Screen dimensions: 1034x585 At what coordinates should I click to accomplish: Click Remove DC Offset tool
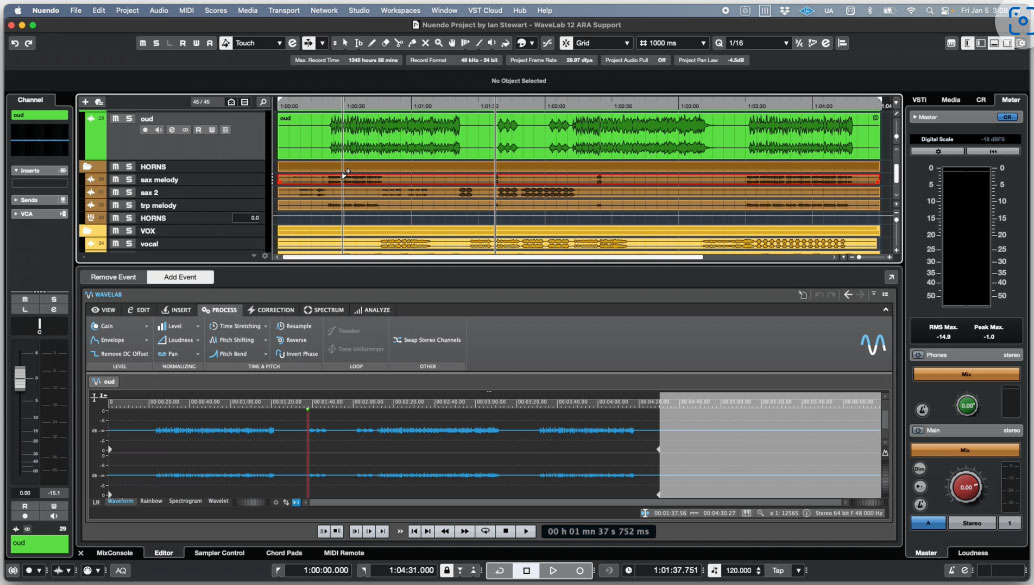pyautogui.click(x=119, y=354)
